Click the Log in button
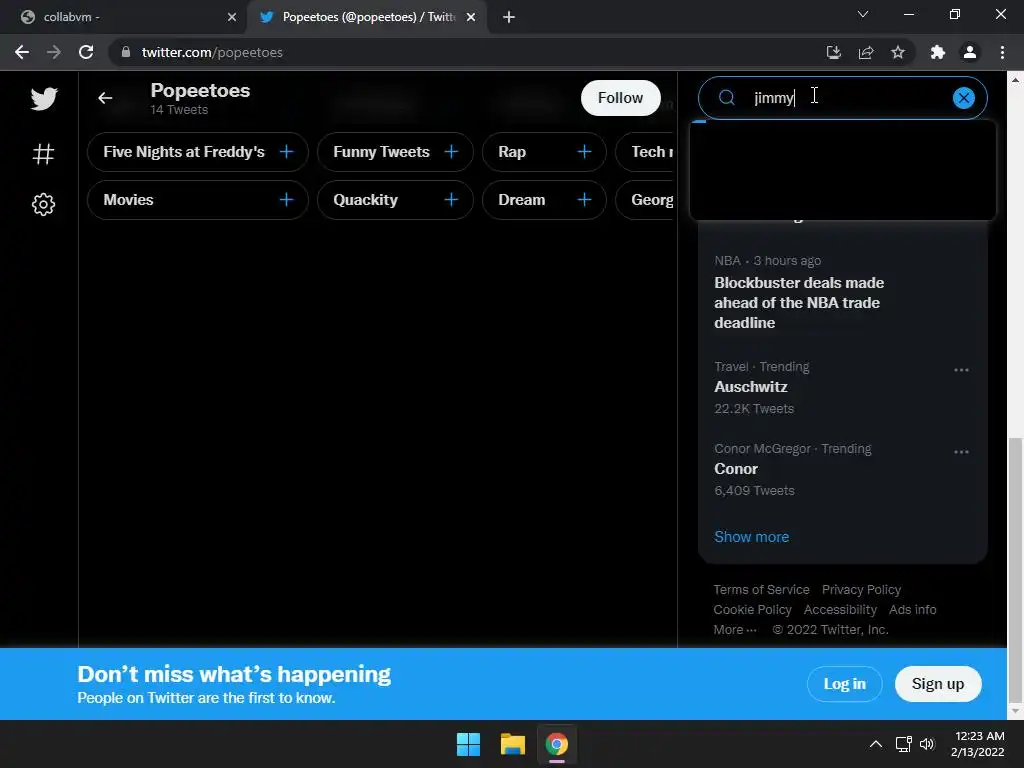 [x=844, y=684]
